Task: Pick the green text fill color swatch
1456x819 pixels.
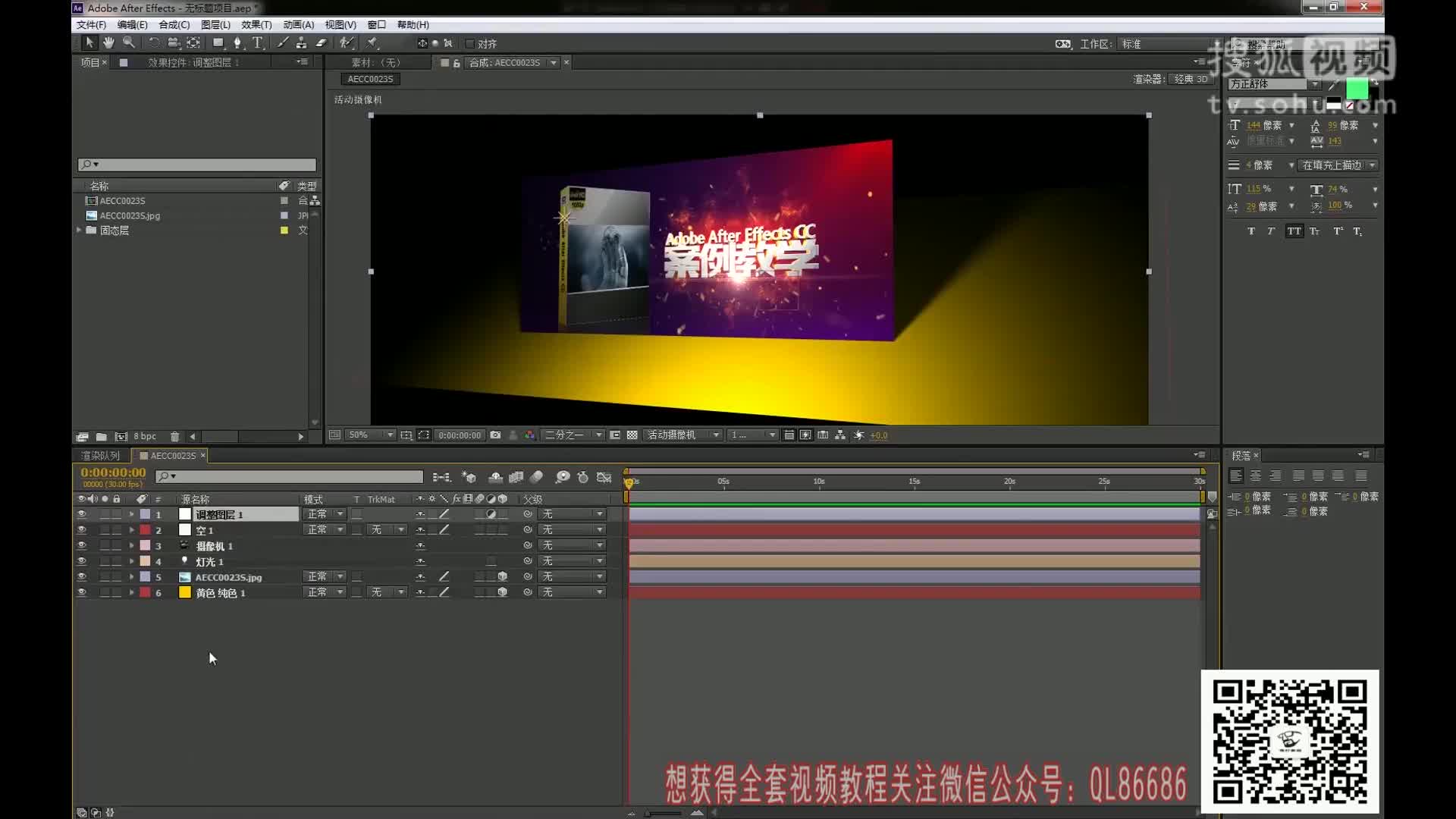Action: pos(1357,89)
